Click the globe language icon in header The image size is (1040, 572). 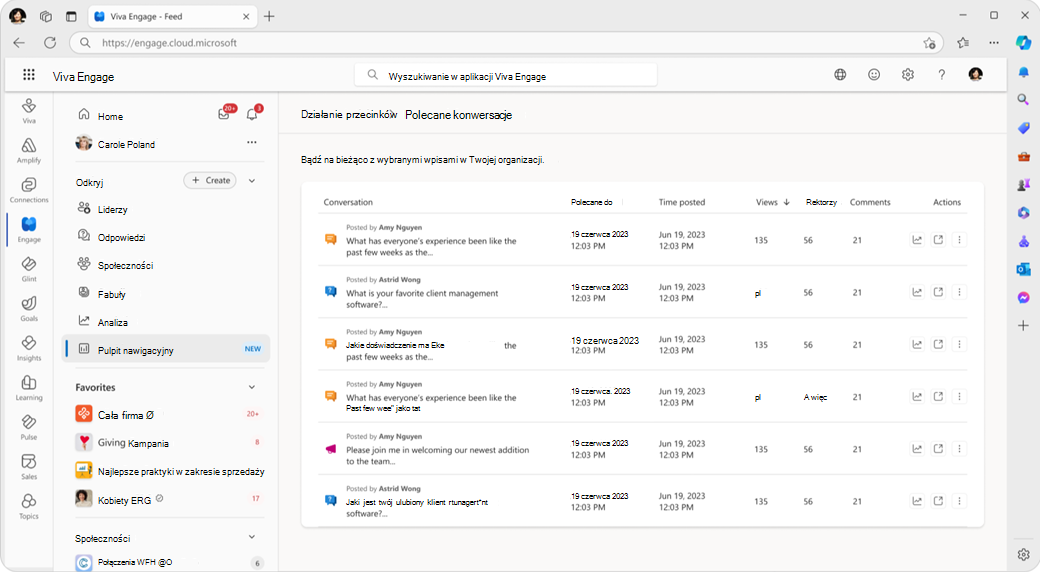[840, 74]
